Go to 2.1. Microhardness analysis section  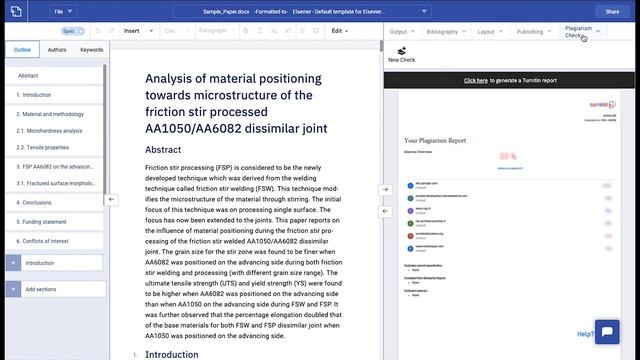54,131
